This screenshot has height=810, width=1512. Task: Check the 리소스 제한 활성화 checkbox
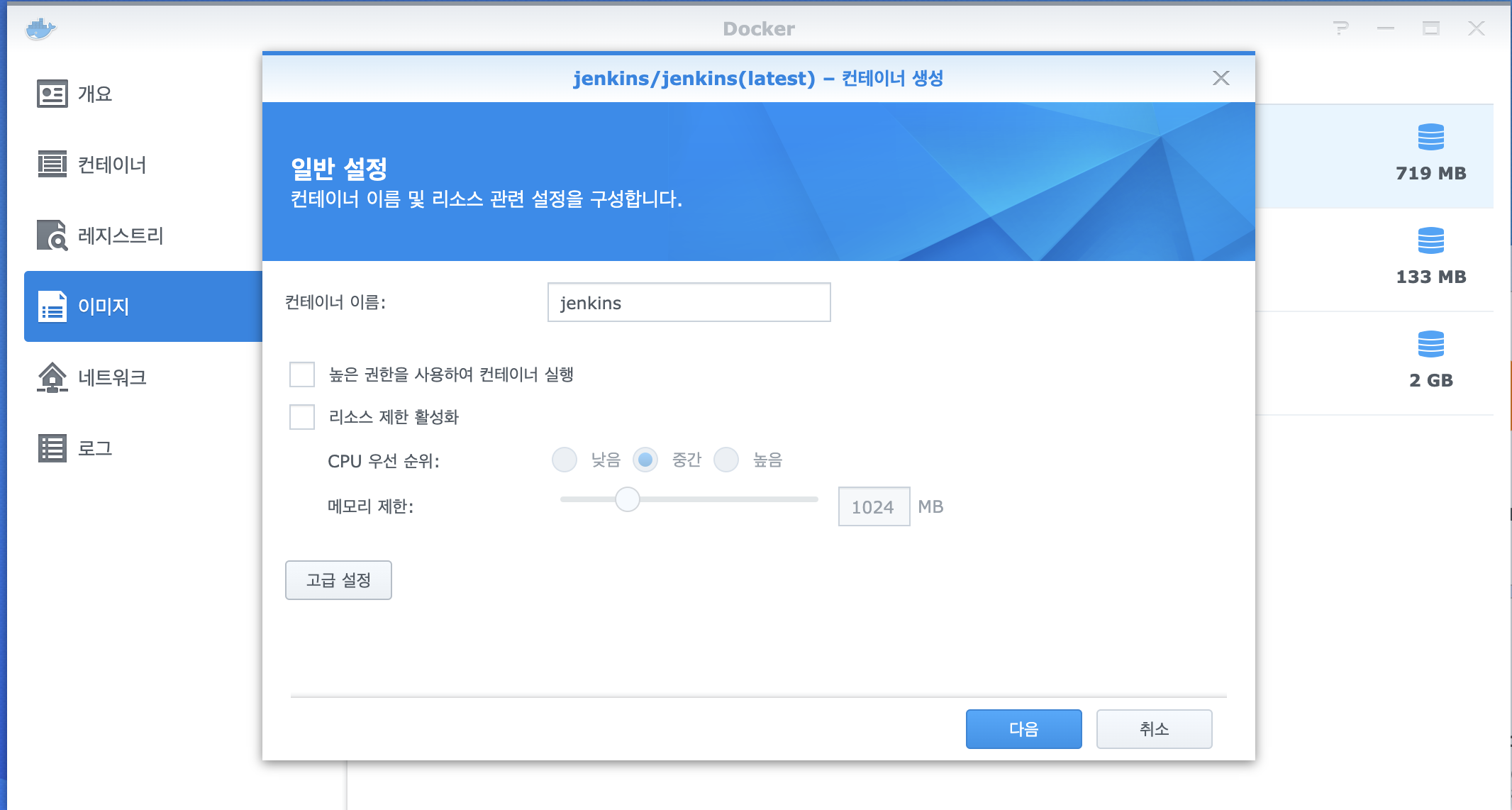pos(302,417)
